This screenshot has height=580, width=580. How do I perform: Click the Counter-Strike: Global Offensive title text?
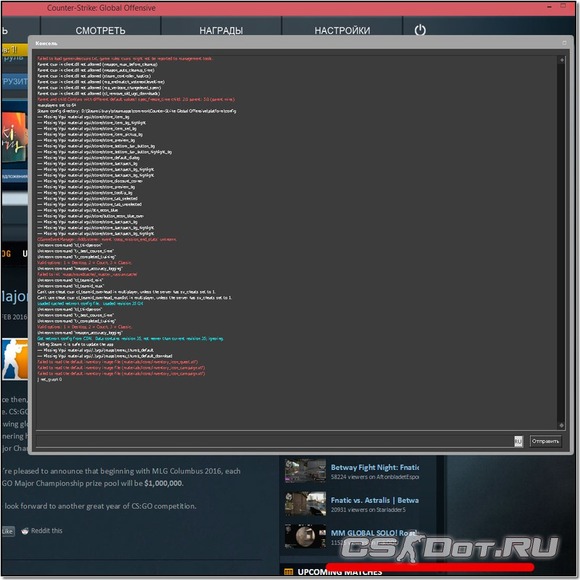(x=101, y=8)
